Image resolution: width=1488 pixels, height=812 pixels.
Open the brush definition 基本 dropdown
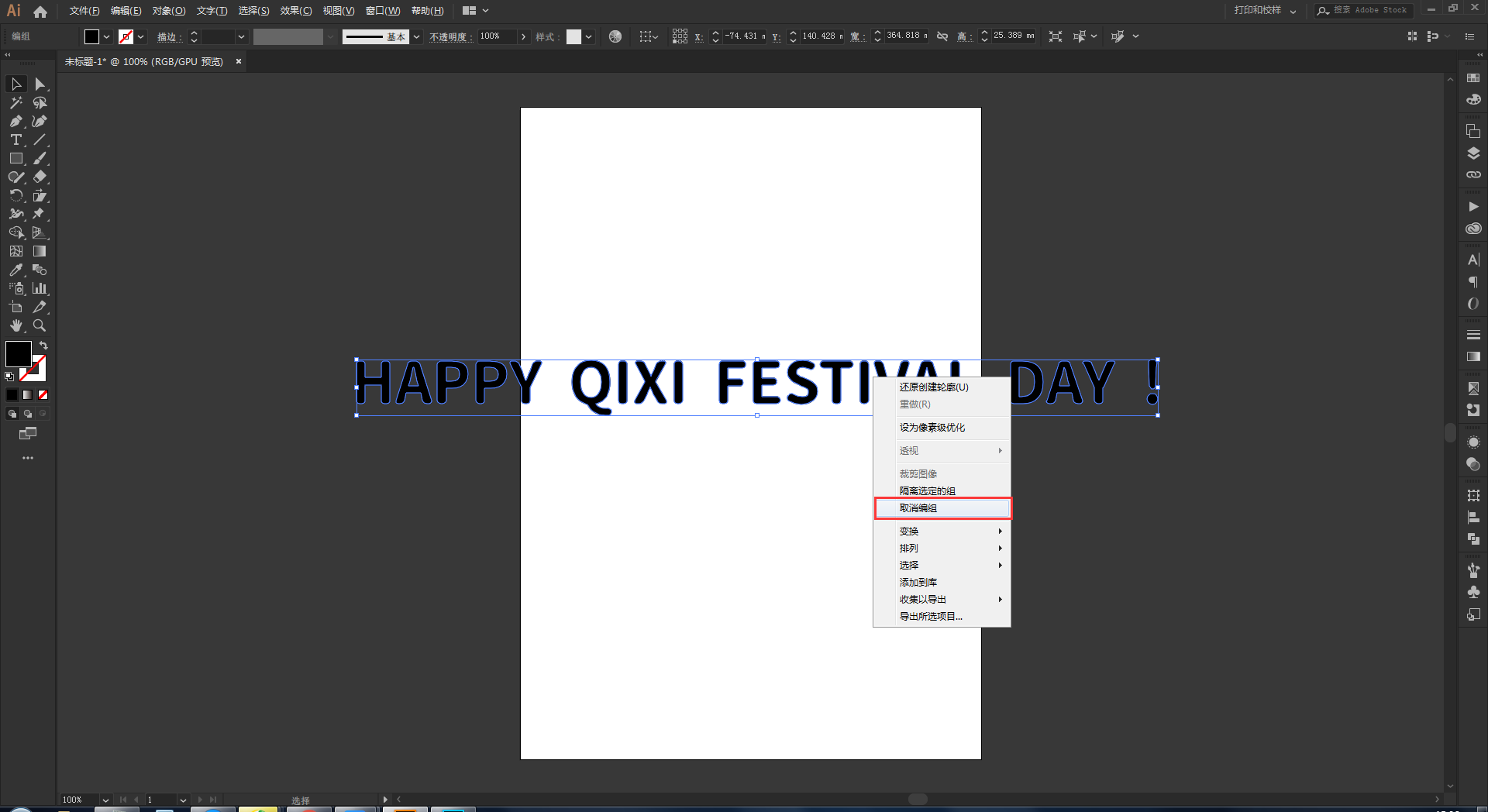click(x=417, y=36)
